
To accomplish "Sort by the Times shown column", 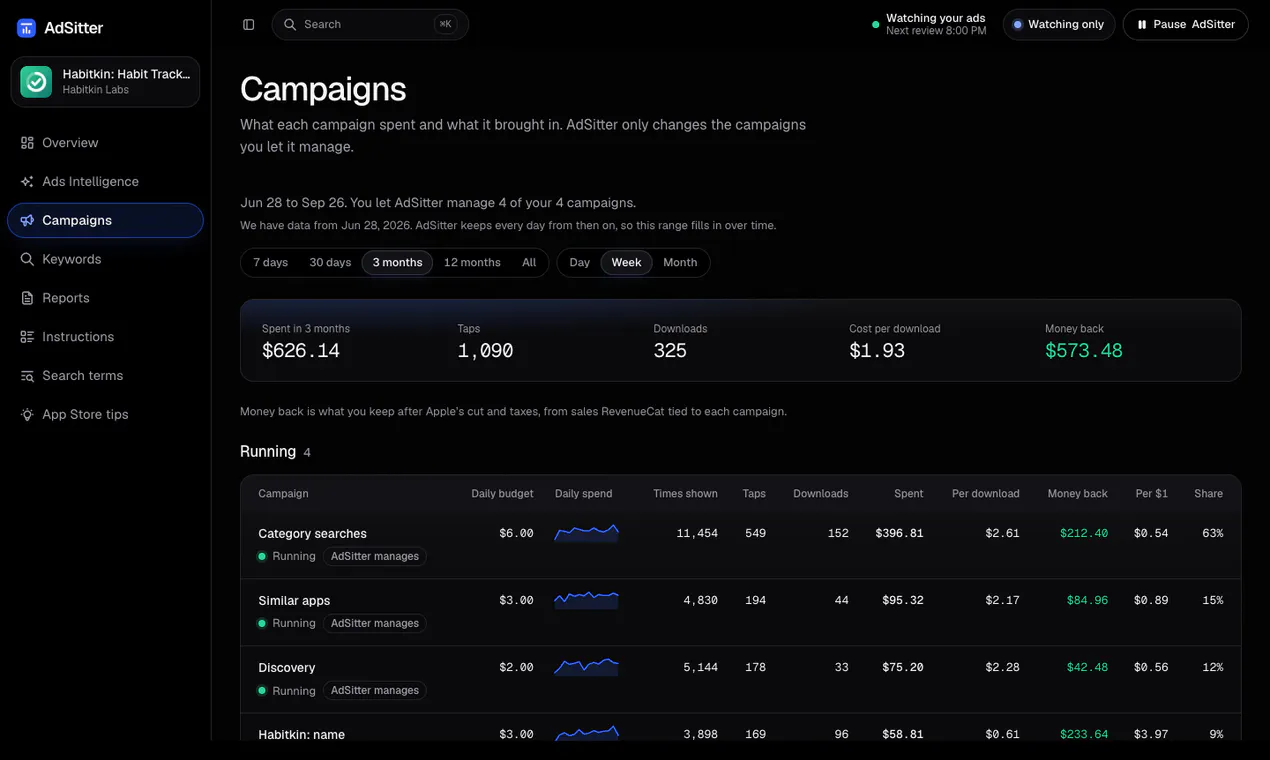I will click(685, 494).
